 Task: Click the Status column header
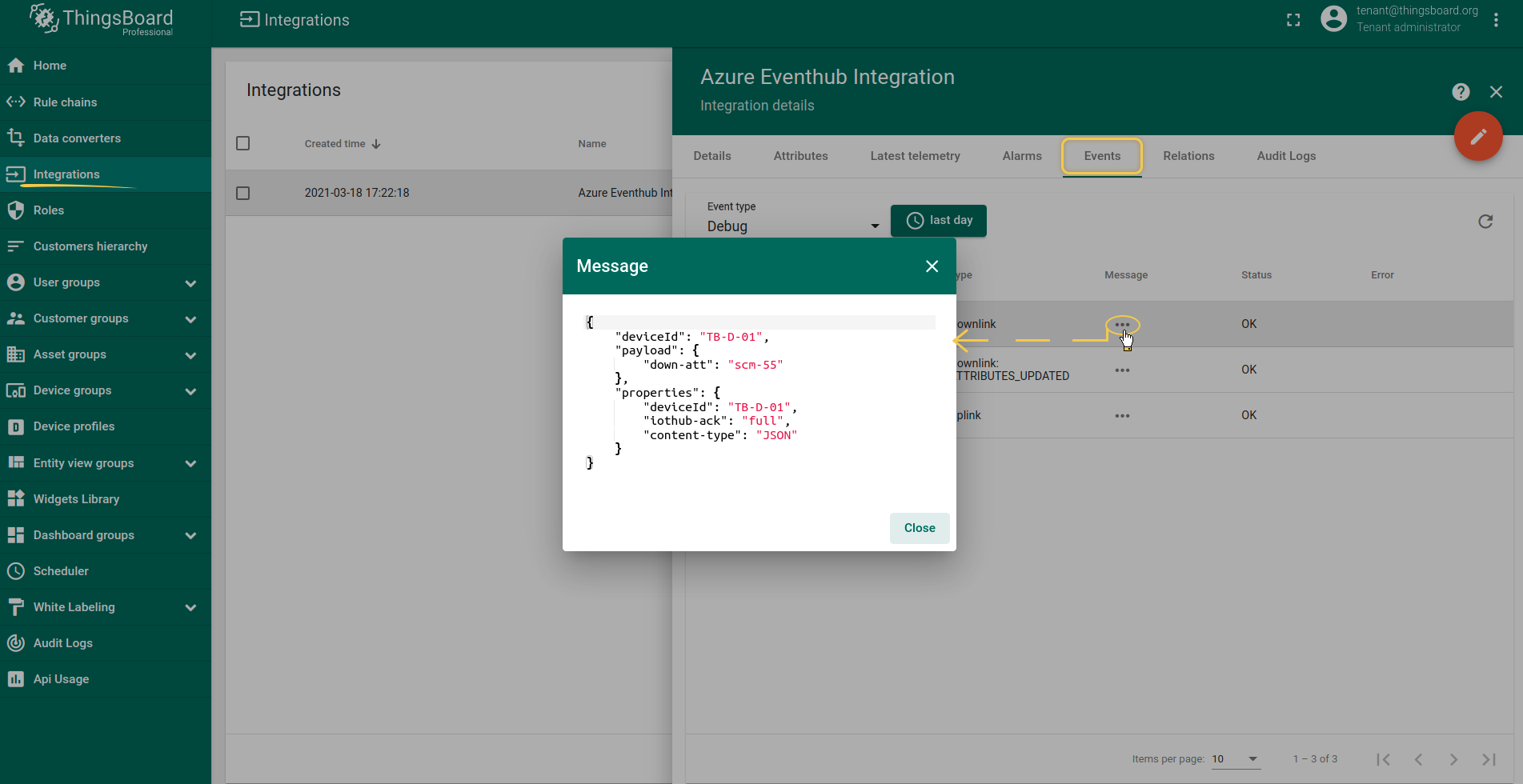[1256, 275]
